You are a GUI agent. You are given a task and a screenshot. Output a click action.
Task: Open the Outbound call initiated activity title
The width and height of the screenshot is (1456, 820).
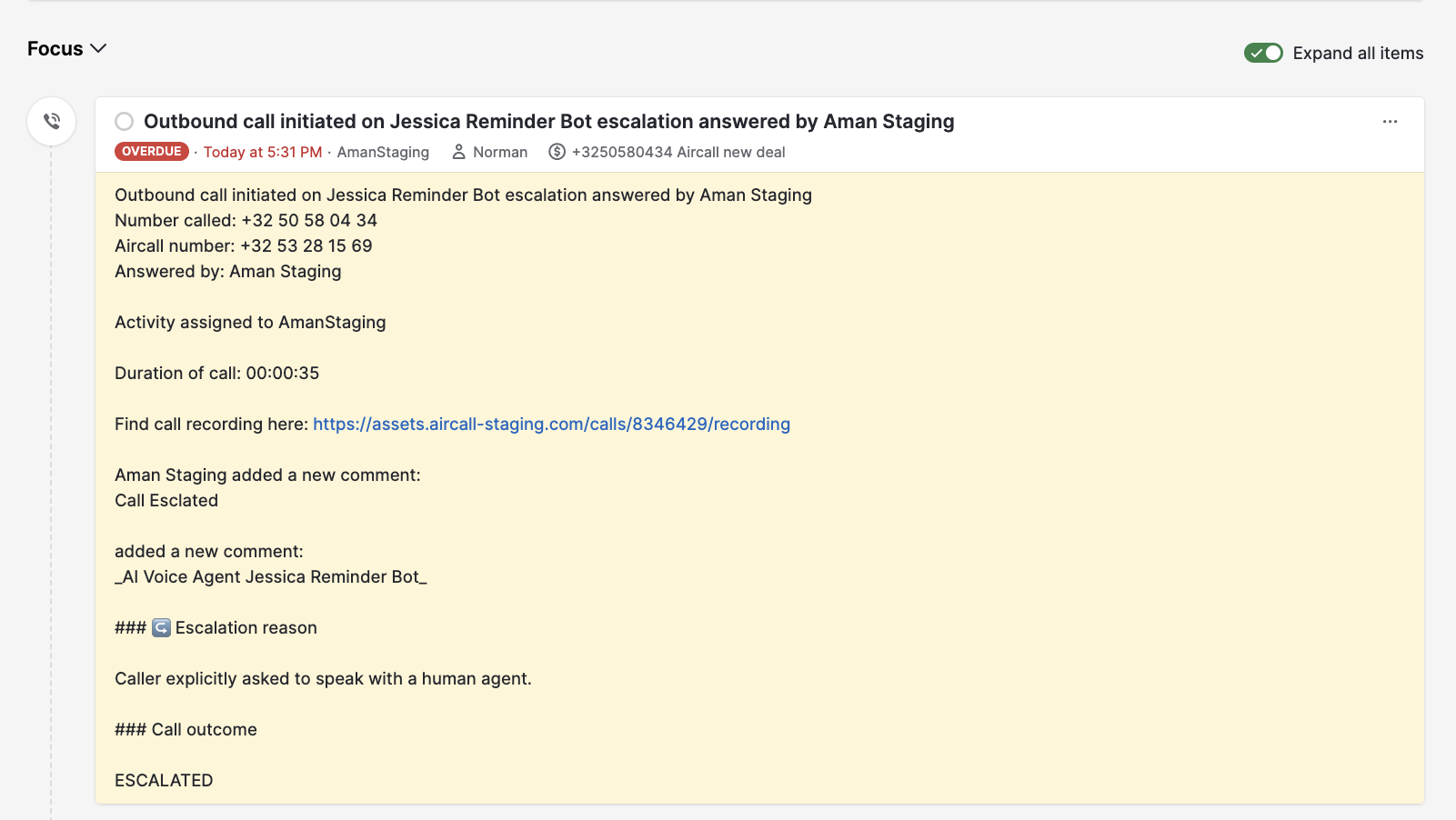click(549, 122)
